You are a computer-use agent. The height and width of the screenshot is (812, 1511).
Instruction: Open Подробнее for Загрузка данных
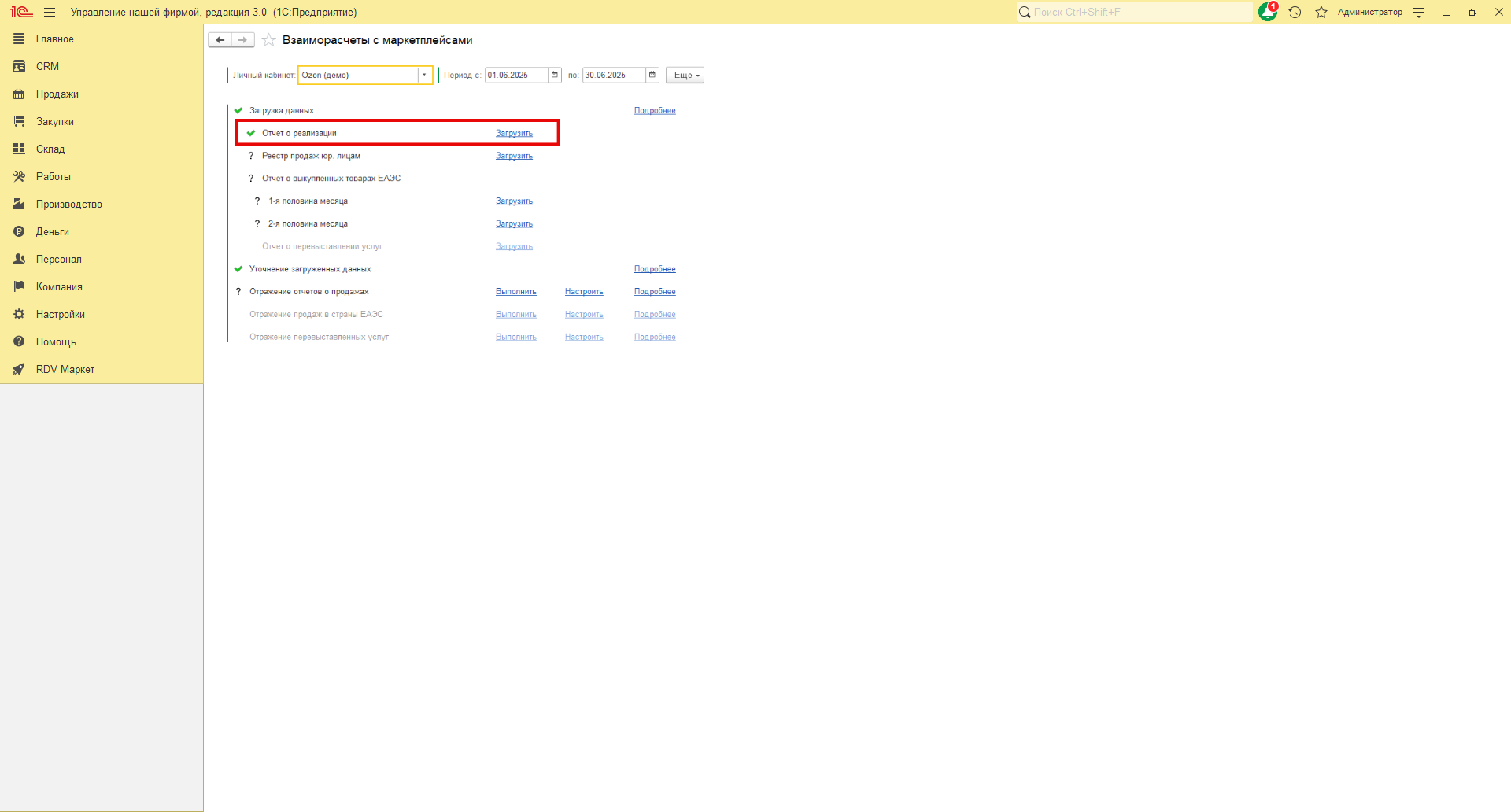point(655,111)
